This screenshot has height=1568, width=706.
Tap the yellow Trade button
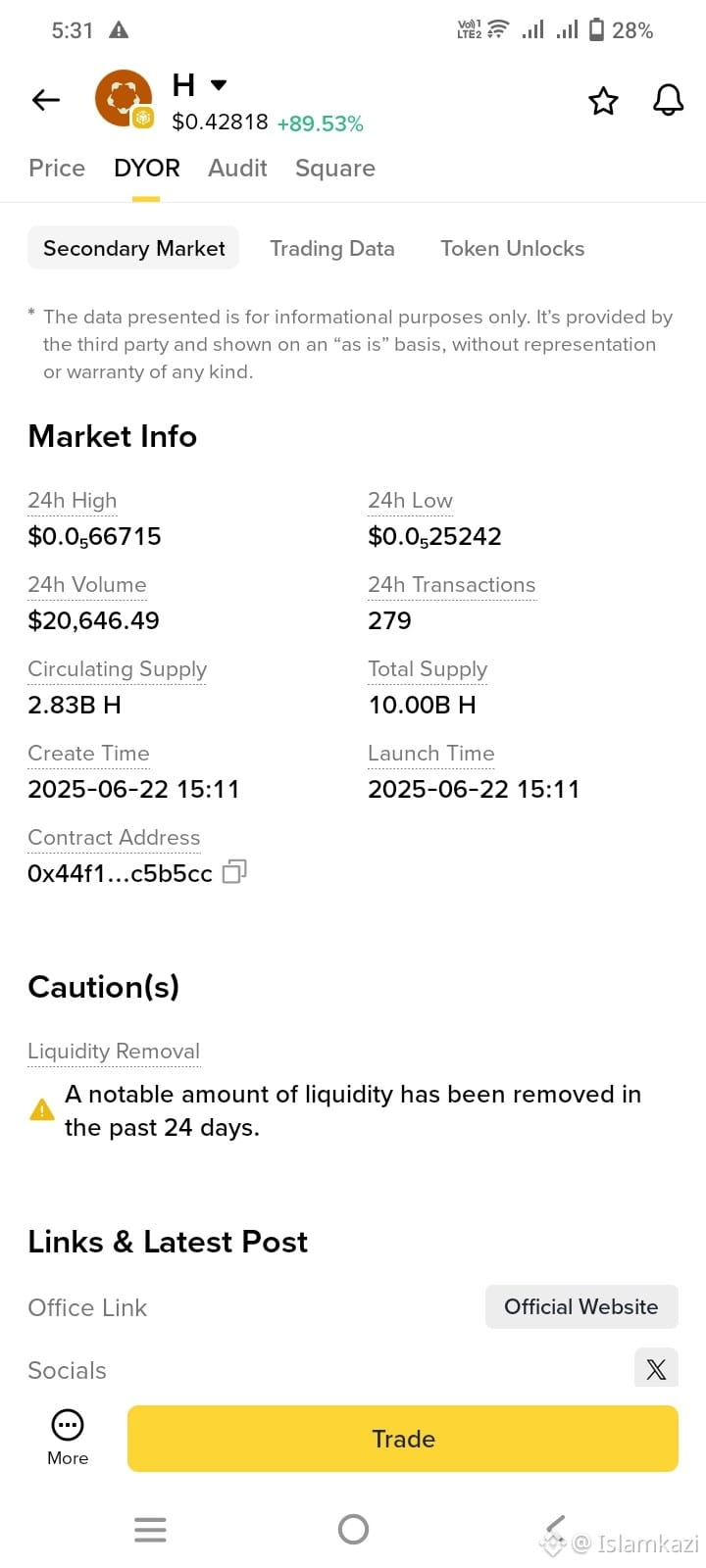point(403,1439)
